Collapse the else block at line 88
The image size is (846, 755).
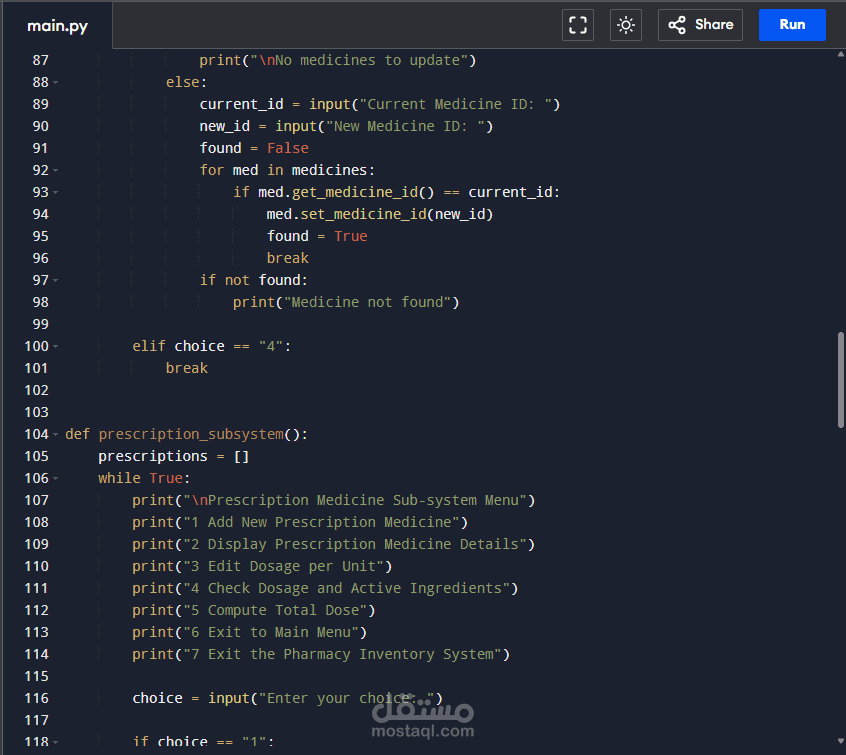pyautogui.click(x=56, y=83)
